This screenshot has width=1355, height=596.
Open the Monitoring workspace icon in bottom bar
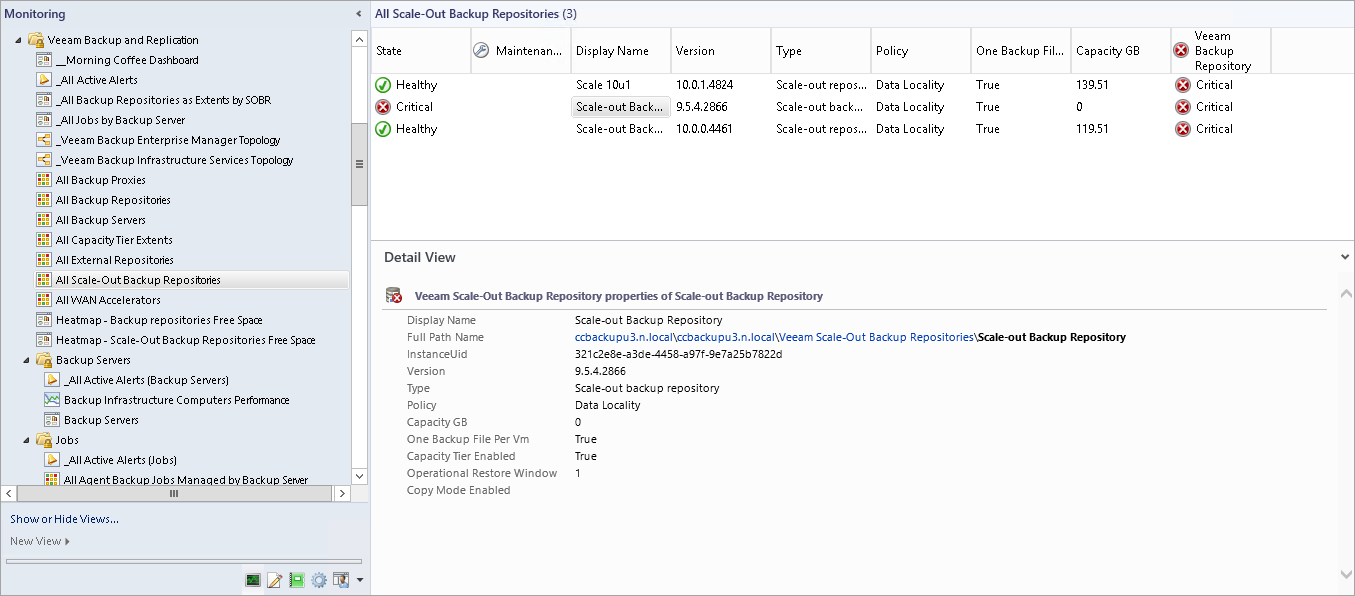click(254, 580)
